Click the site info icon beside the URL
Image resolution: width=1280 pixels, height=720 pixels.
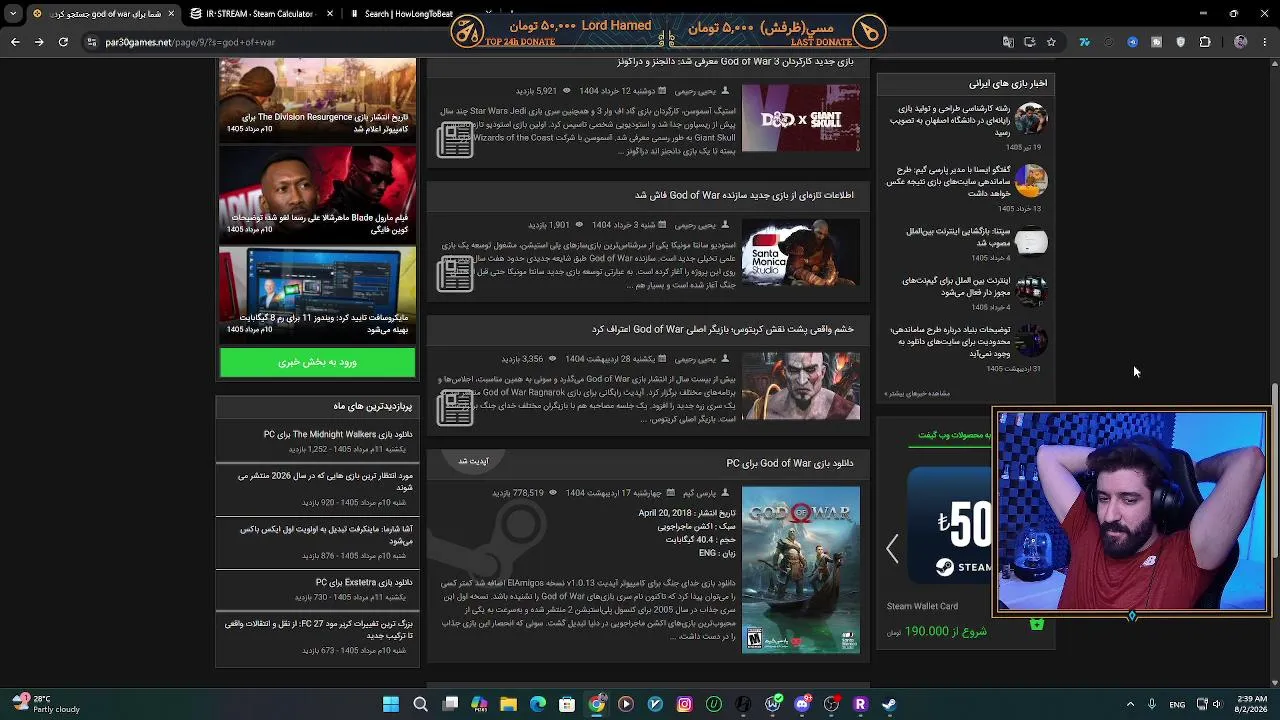click(x=92, y=42)
